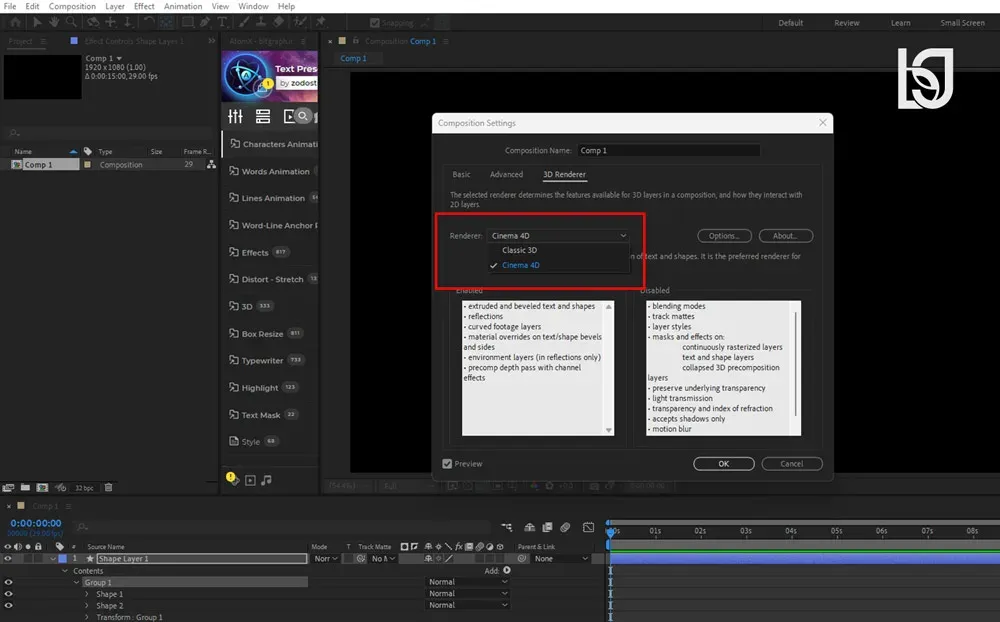Click the Add contents button in timeline

tap(507, 570)
